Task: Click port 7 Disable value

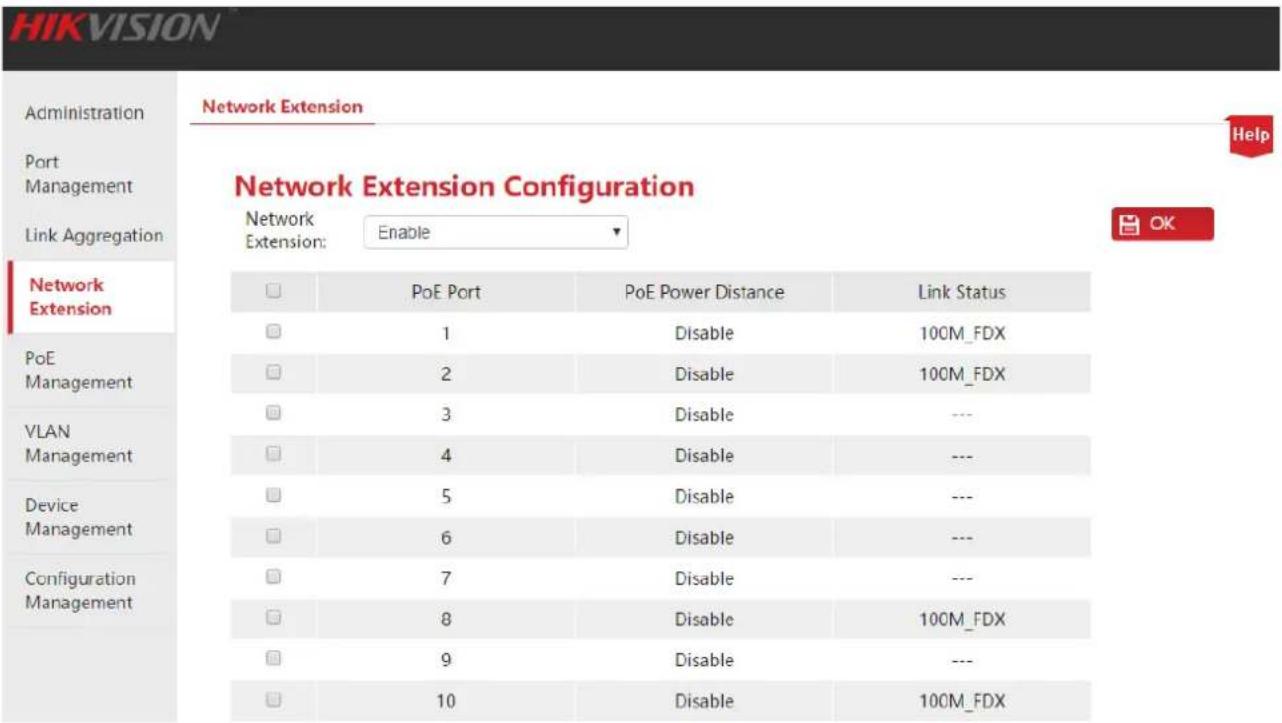Action: point(704,579)
